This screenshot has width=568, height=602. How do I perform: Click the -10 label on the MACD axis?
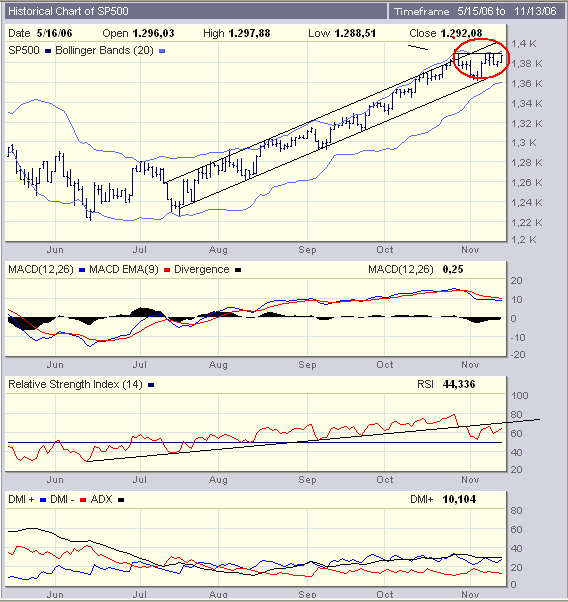pyautogui.click(x=517, y=338)
